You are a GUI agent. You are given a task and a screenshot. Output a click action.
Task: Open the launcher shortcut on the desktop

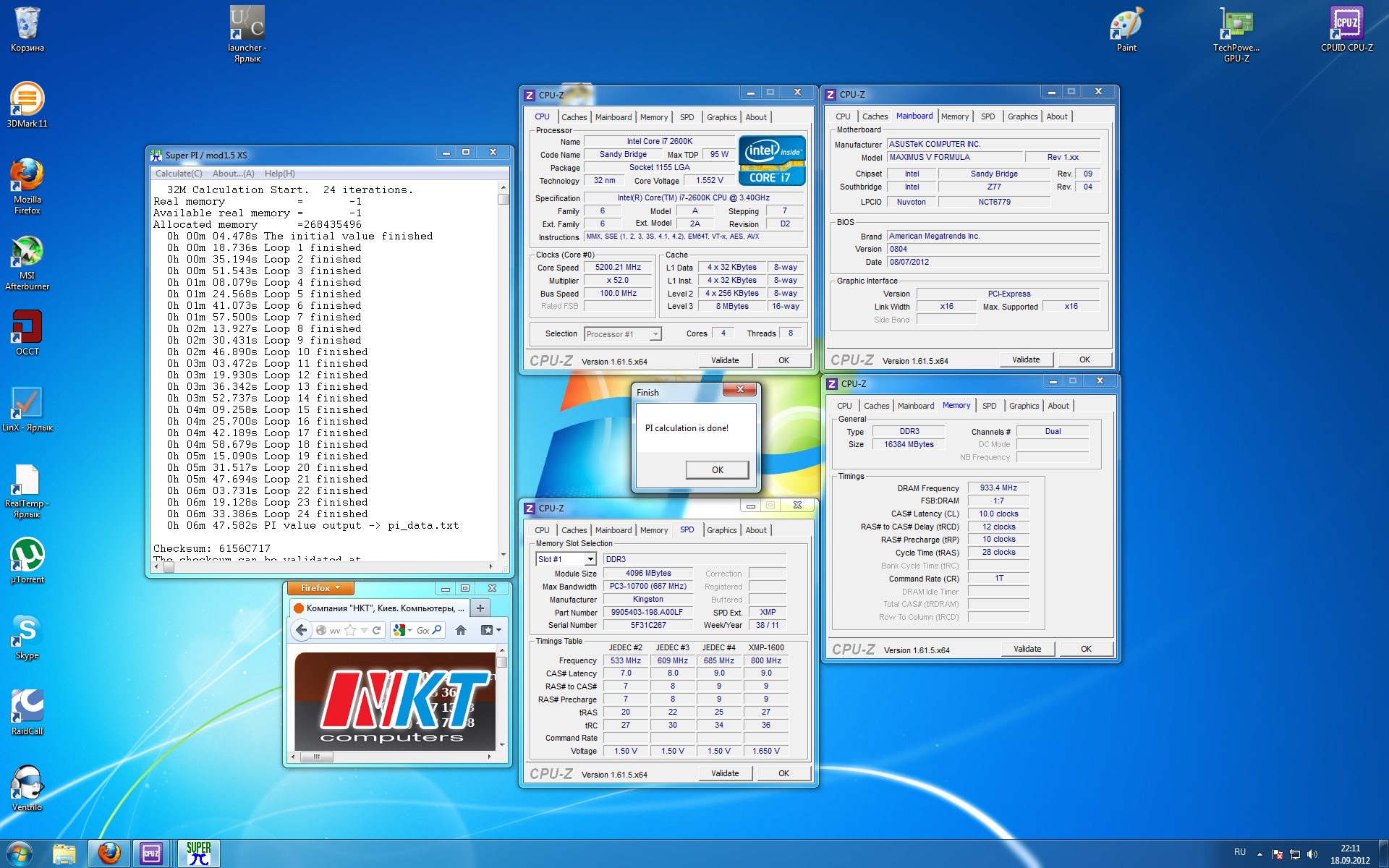tap(247, 34)
